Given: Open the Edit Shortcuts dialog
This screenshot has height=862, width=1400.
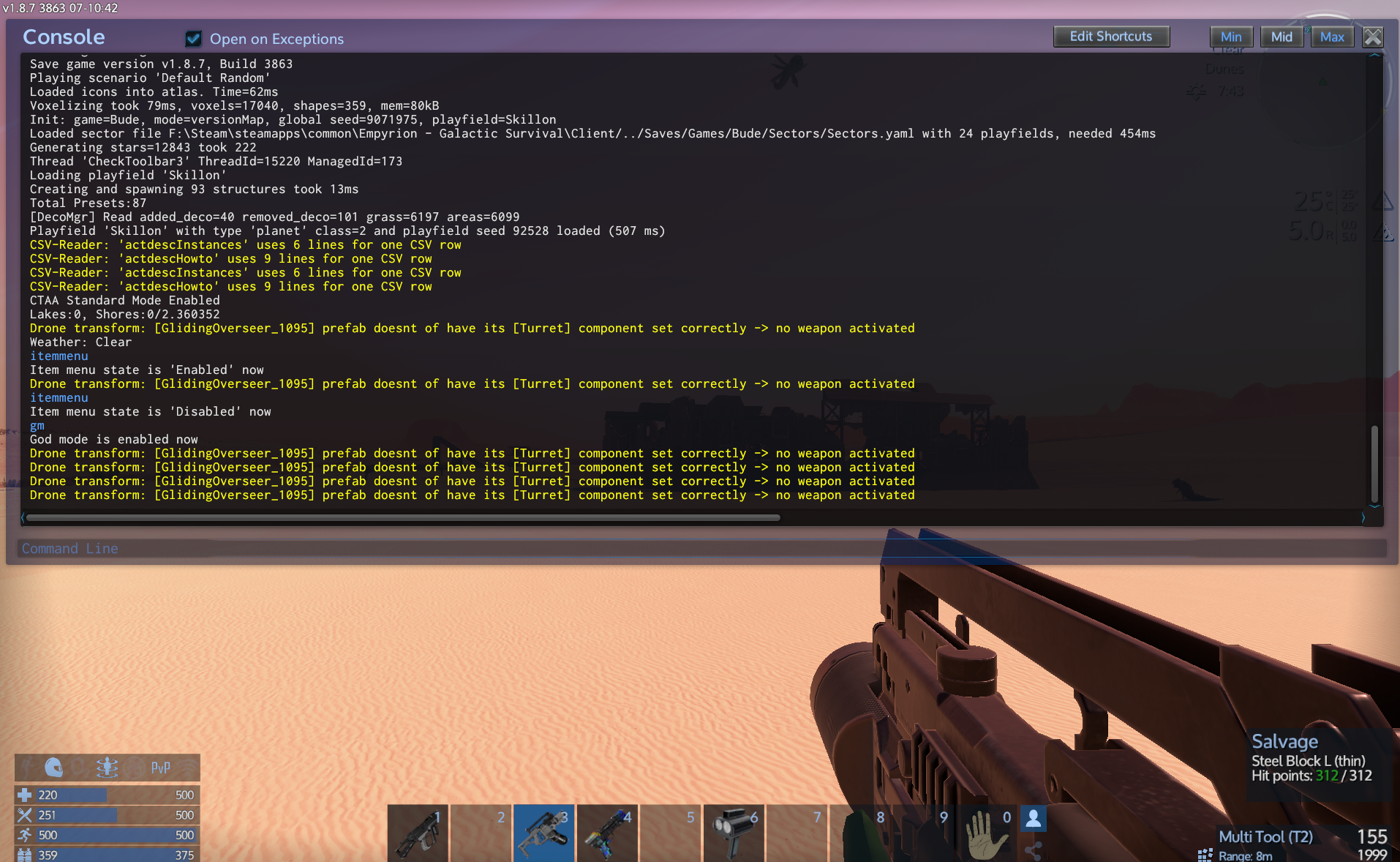Looking at the screenshot, I should pyautogui.click(x=1110, y=37).
